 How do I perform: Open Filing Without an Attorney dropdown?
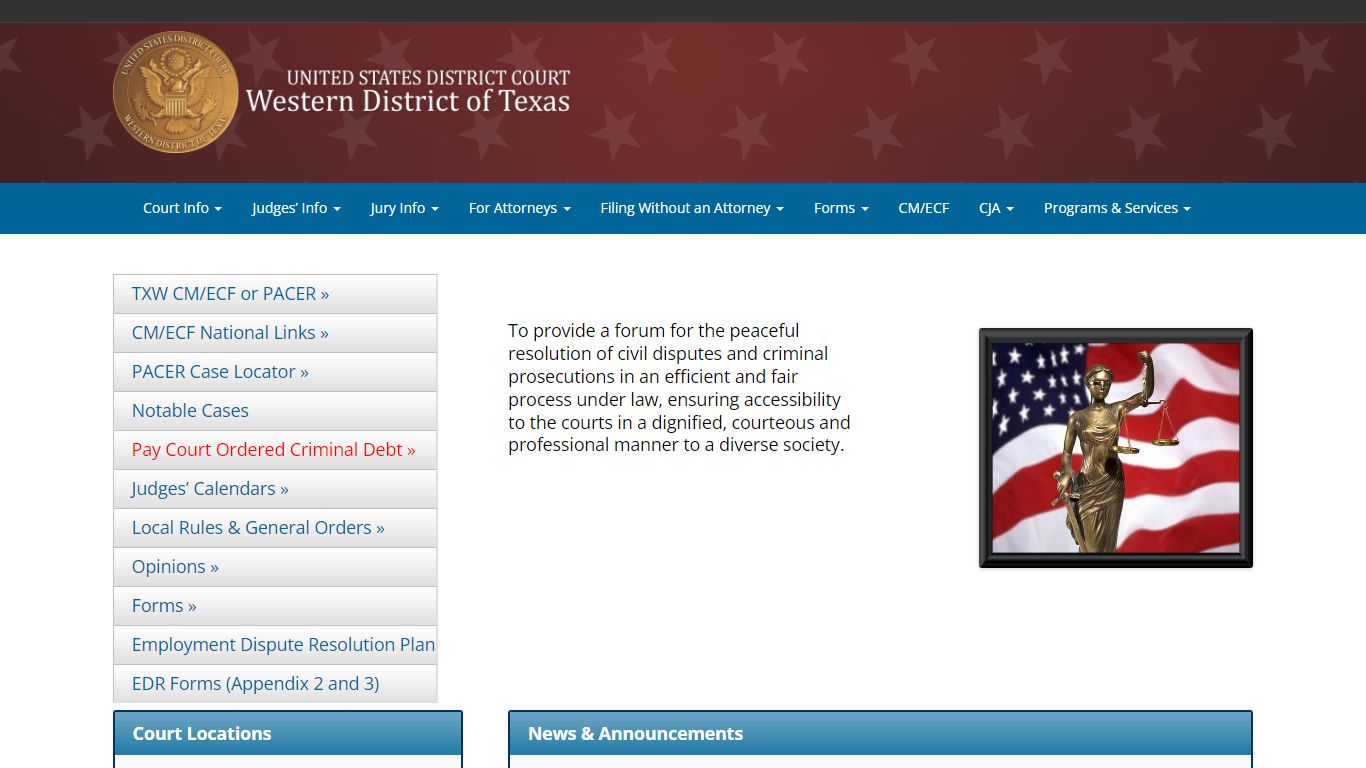tap(692, 208)
